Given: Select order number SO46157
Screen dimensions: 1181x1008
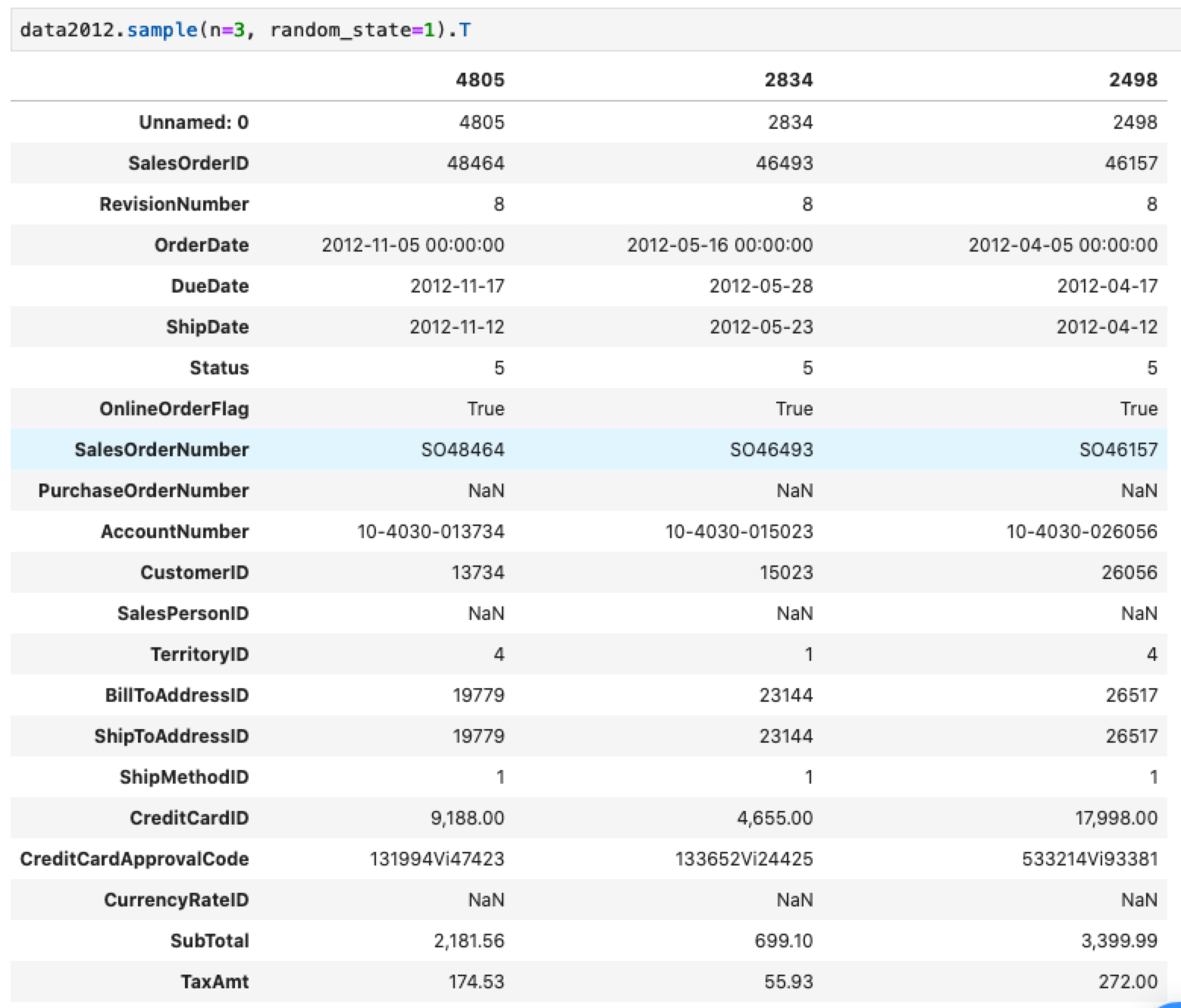Looking at the screenshot, I should 1119,450.
